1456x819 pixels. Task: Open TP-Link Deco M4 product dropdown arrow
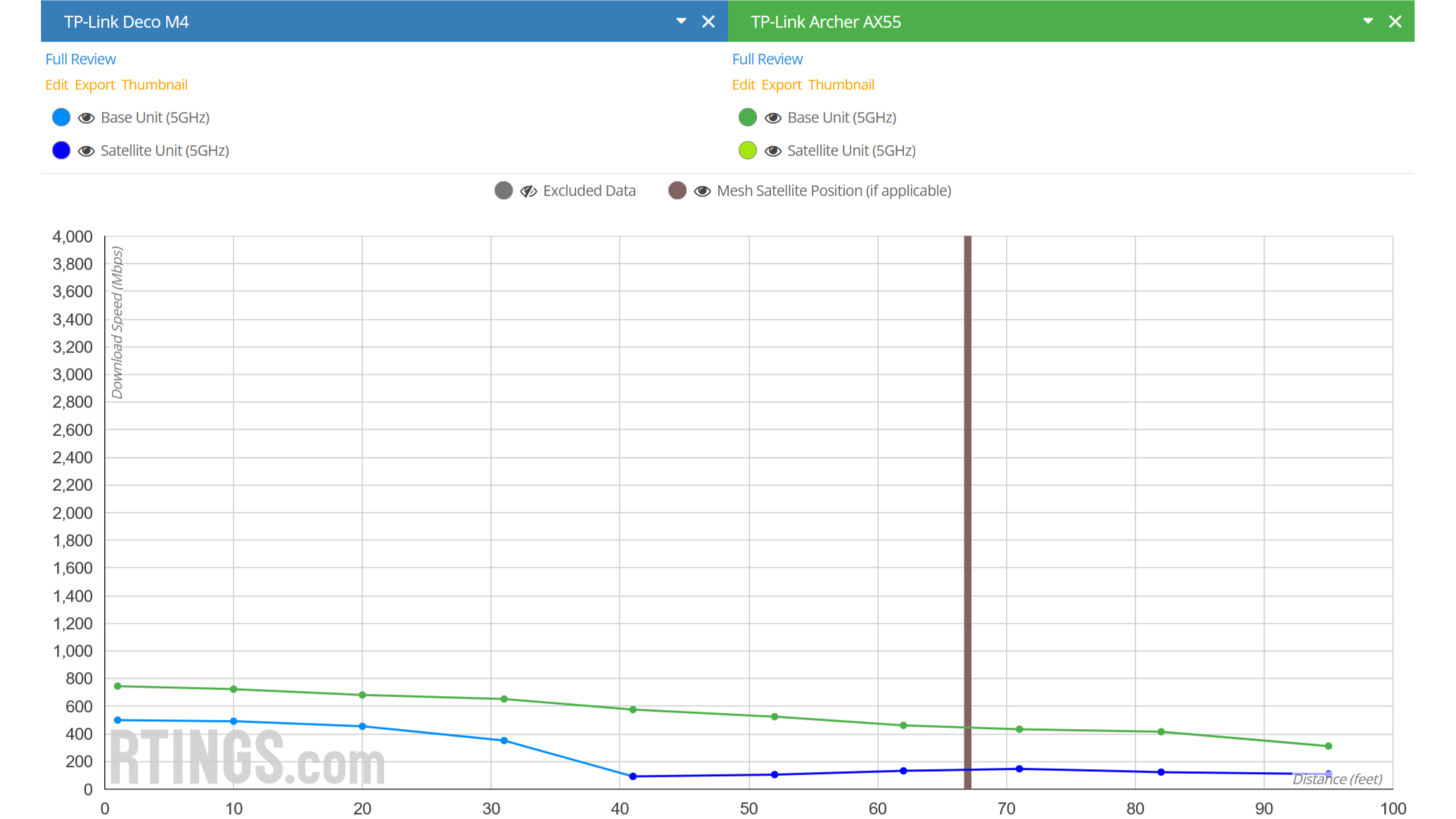(681, 21)
